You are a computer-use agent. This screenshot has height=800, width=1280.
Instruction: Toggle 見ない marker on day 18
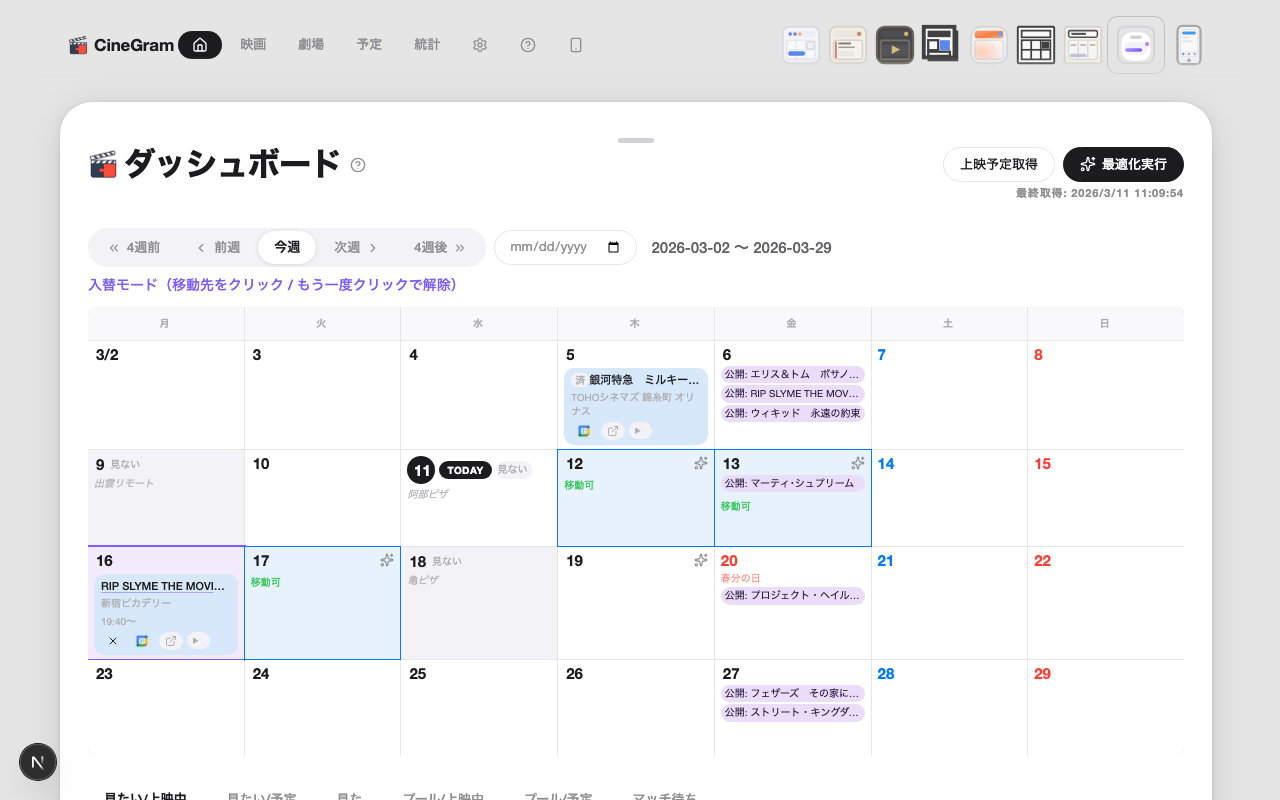tap(447, 562)
